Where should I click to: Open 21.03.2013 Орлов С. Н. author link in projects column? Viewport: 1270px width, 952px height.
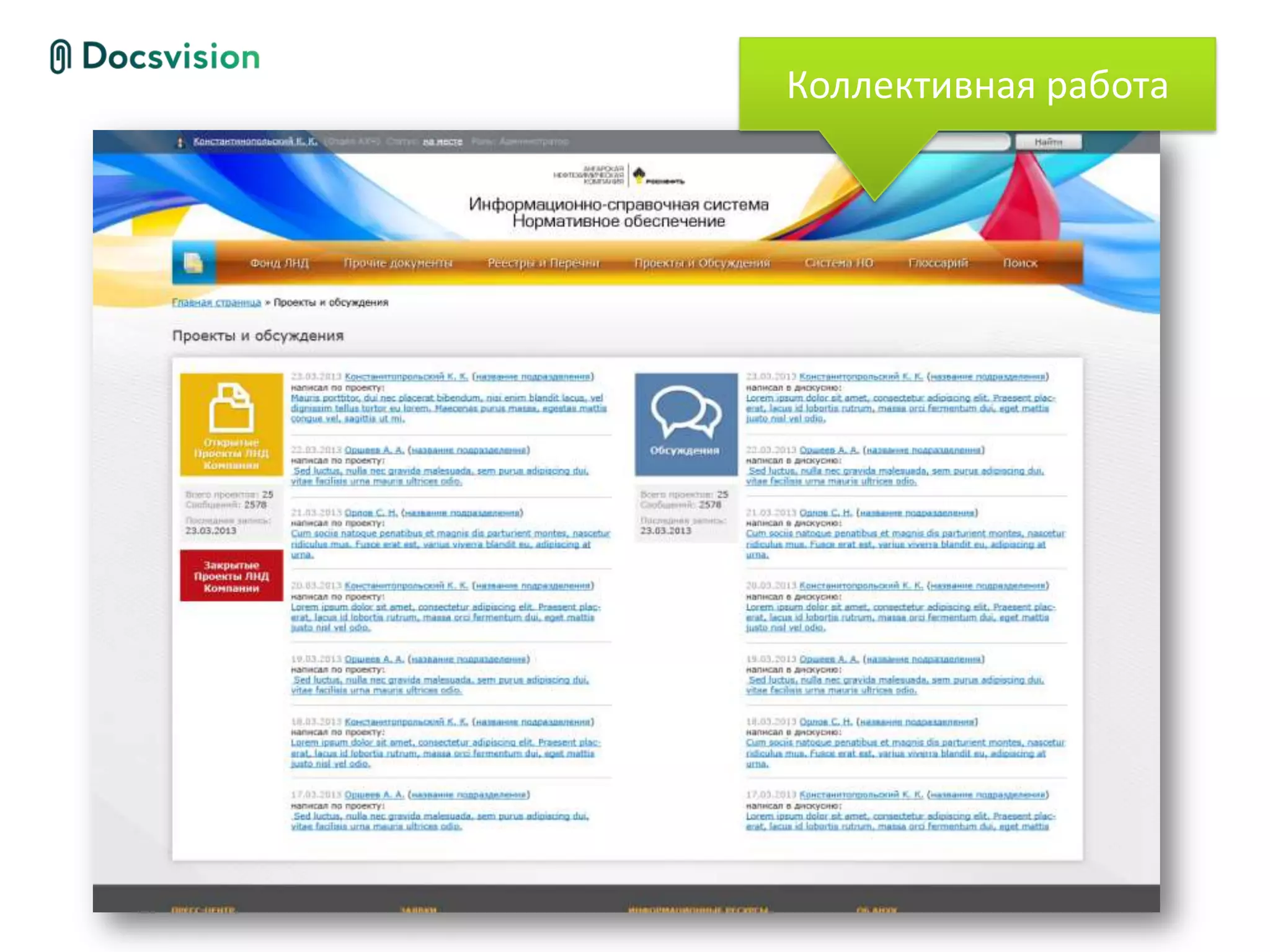pos(371,513)
